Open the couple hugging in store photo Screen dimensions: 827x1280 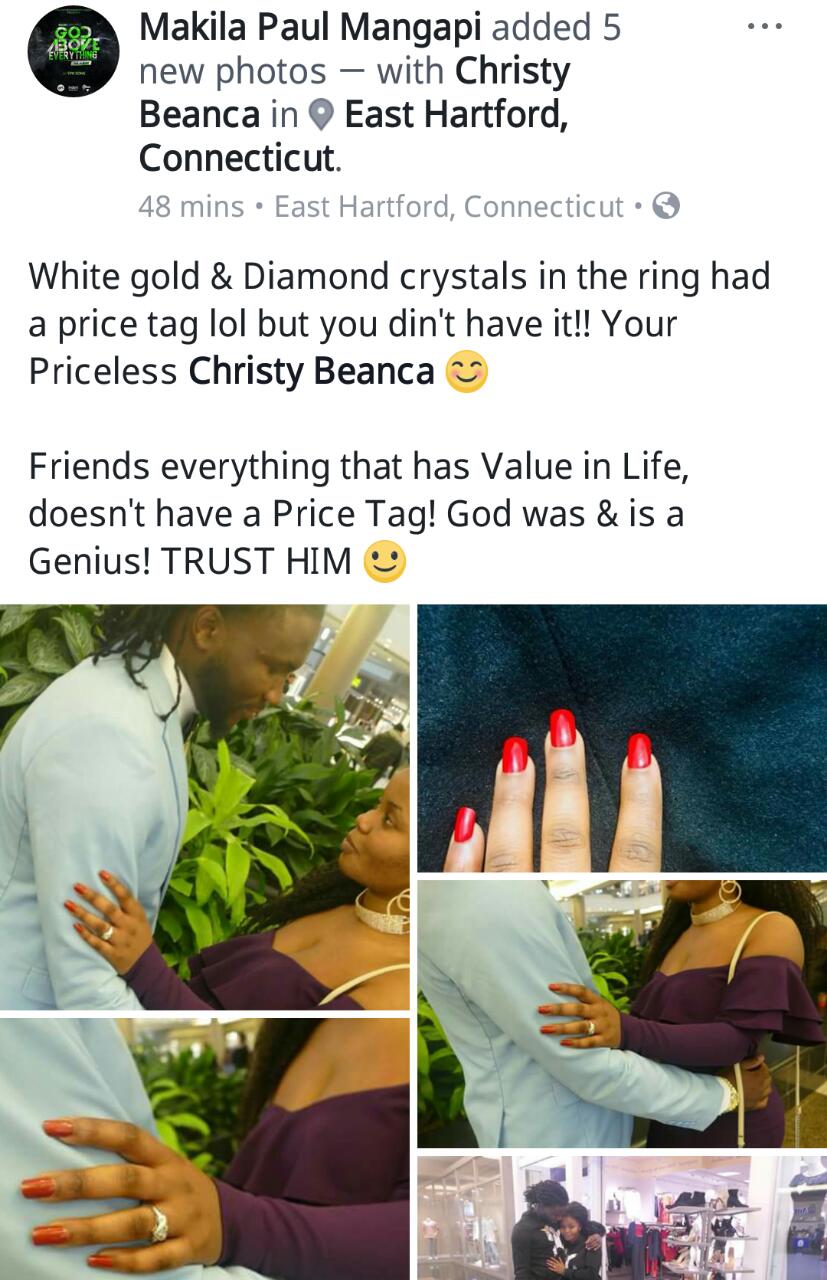622,1218
